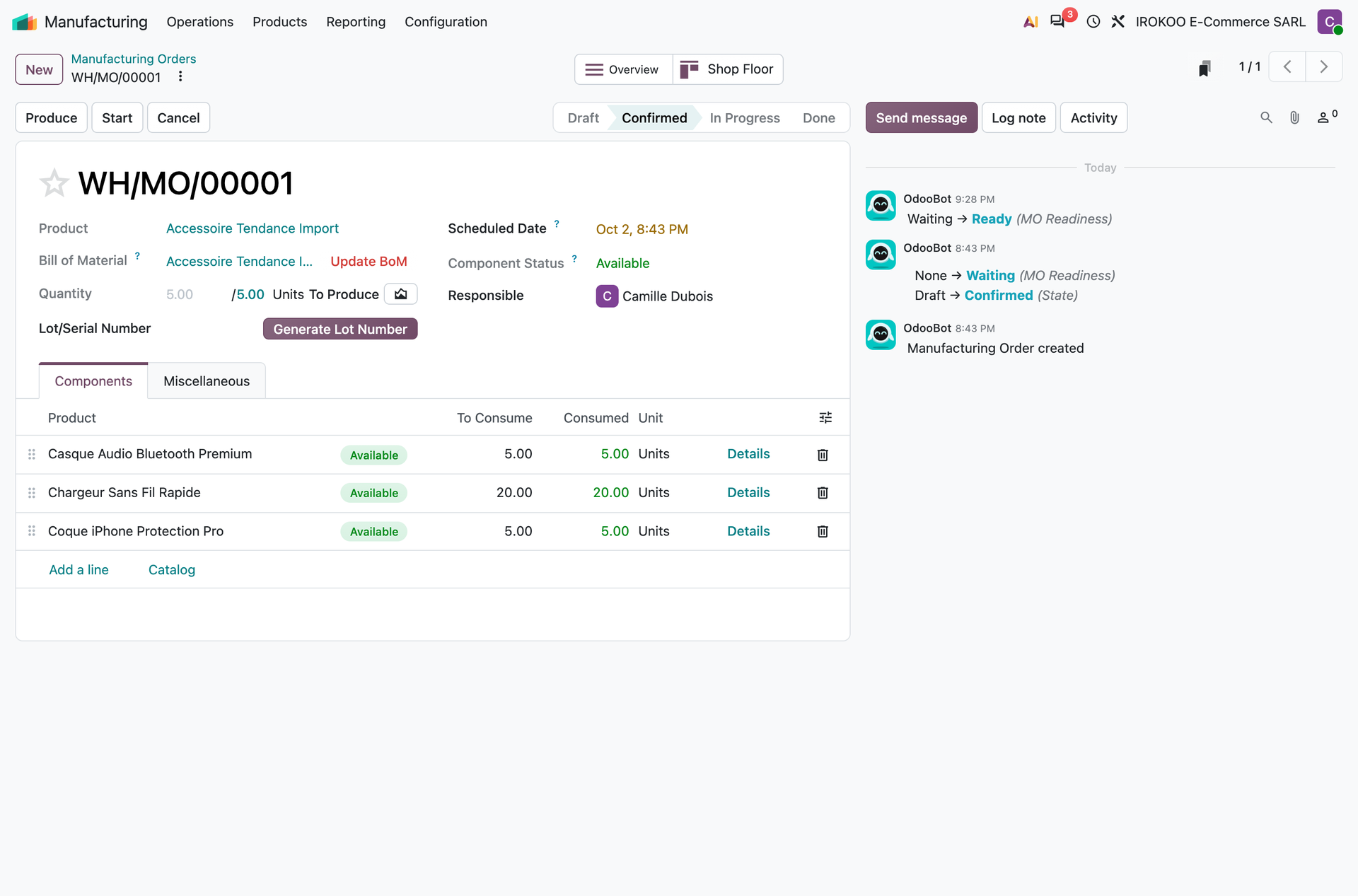Switch to the Miscellaneous tab
Image resolution: width=1358 pixels, height=896 pixels.
pos(207,381)
